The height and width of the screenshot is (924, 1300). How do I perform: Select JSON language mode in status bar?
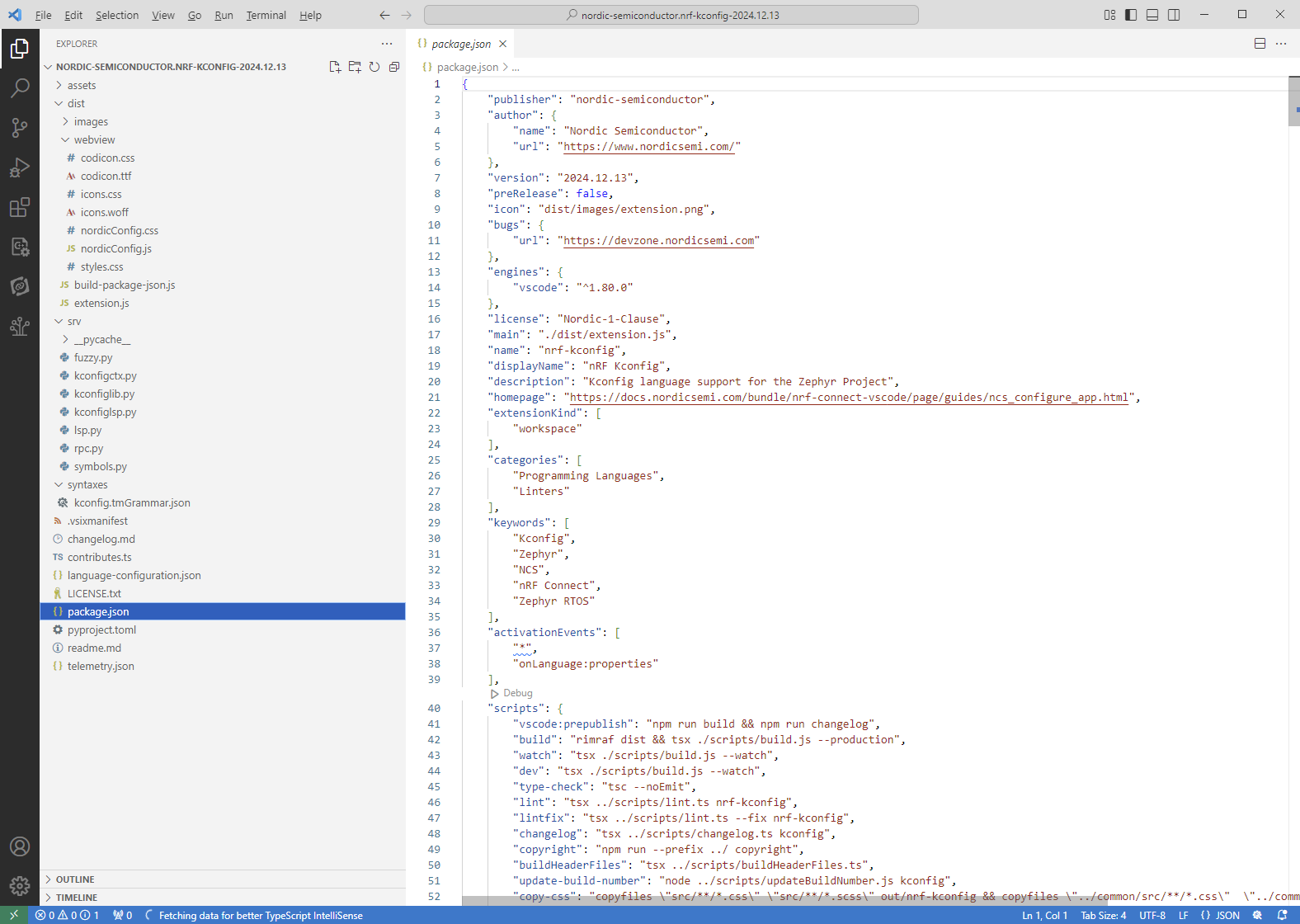[x=1221, y=915]
